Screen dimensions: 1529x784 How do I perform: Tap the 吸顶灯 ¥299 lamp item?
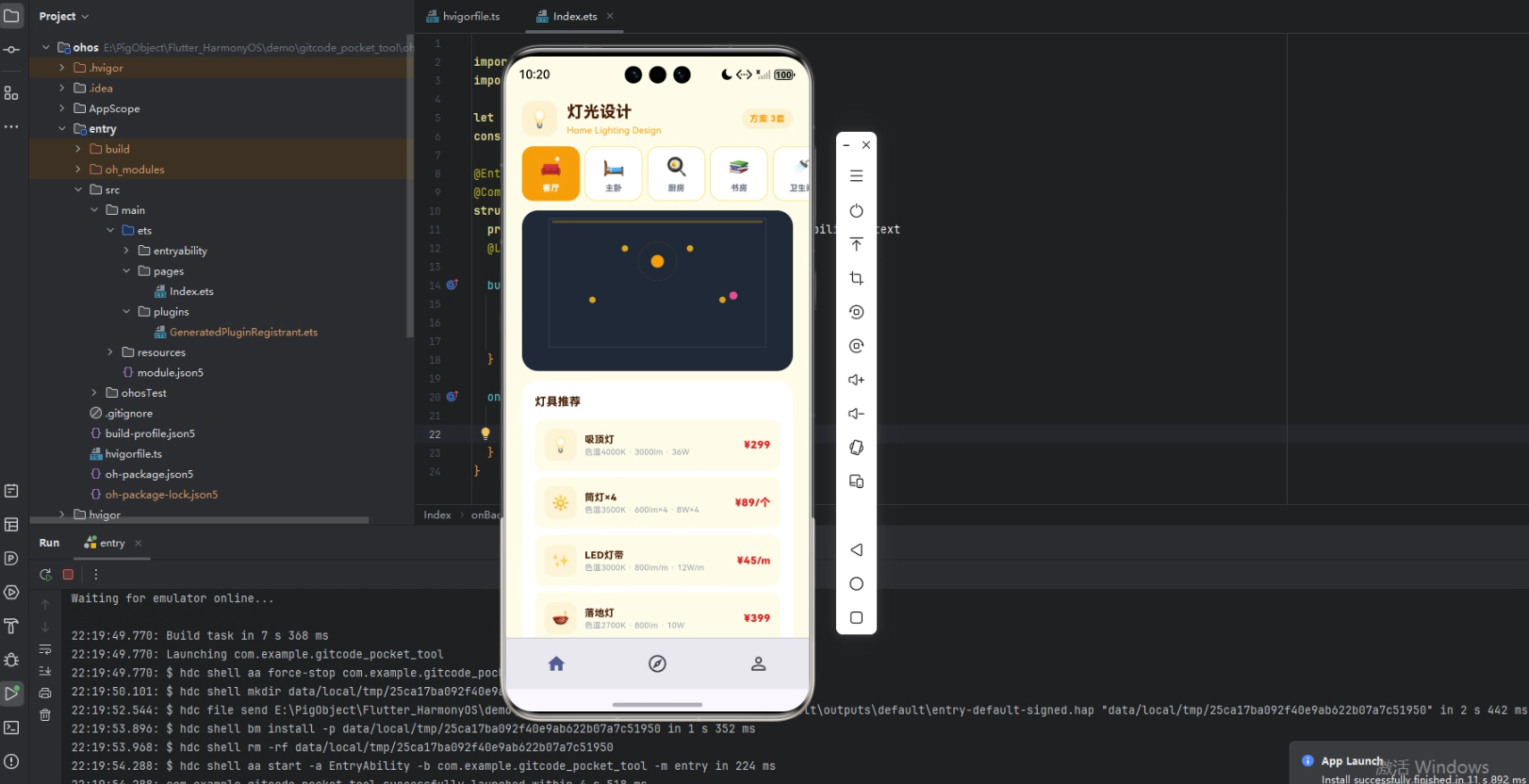coord(657,445)
